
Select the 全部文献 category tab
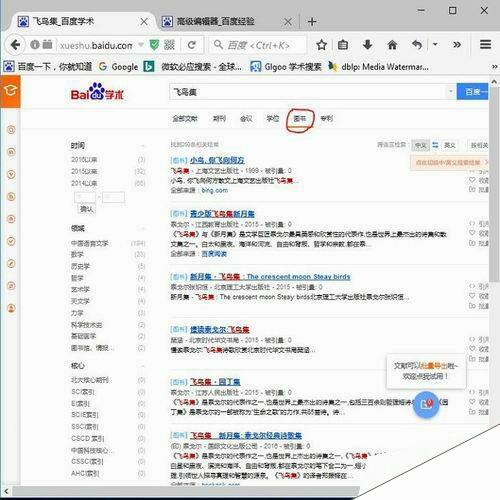pyautogui.click(x=185, y=119)
